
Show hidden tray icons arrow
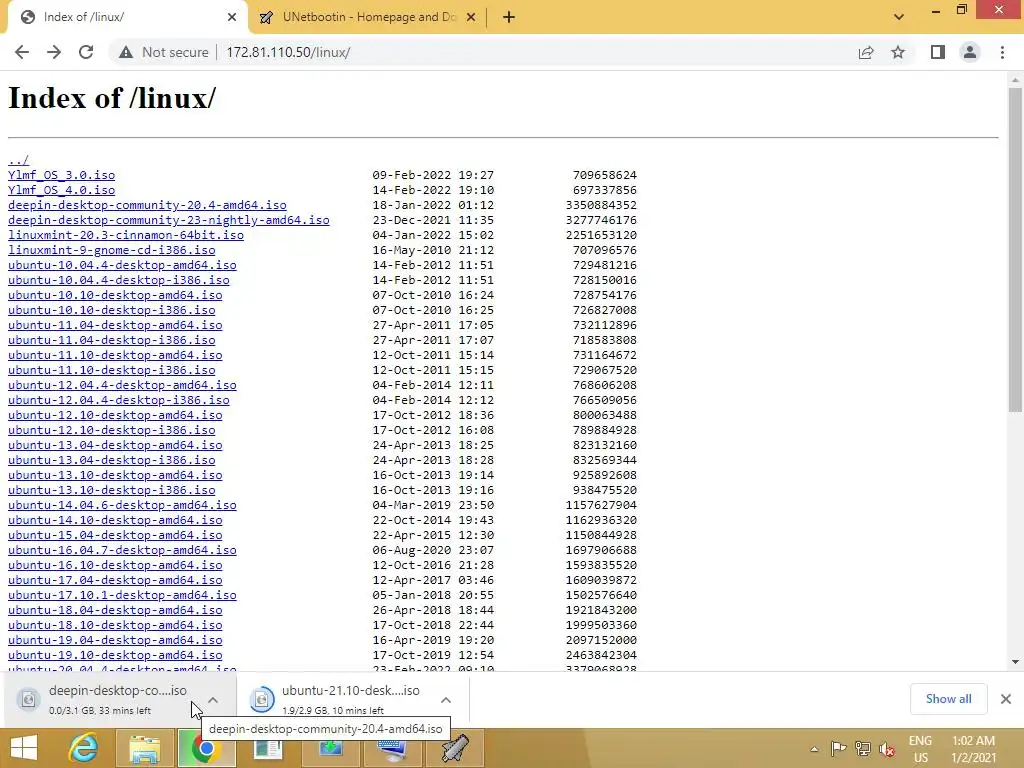(814, 749)
